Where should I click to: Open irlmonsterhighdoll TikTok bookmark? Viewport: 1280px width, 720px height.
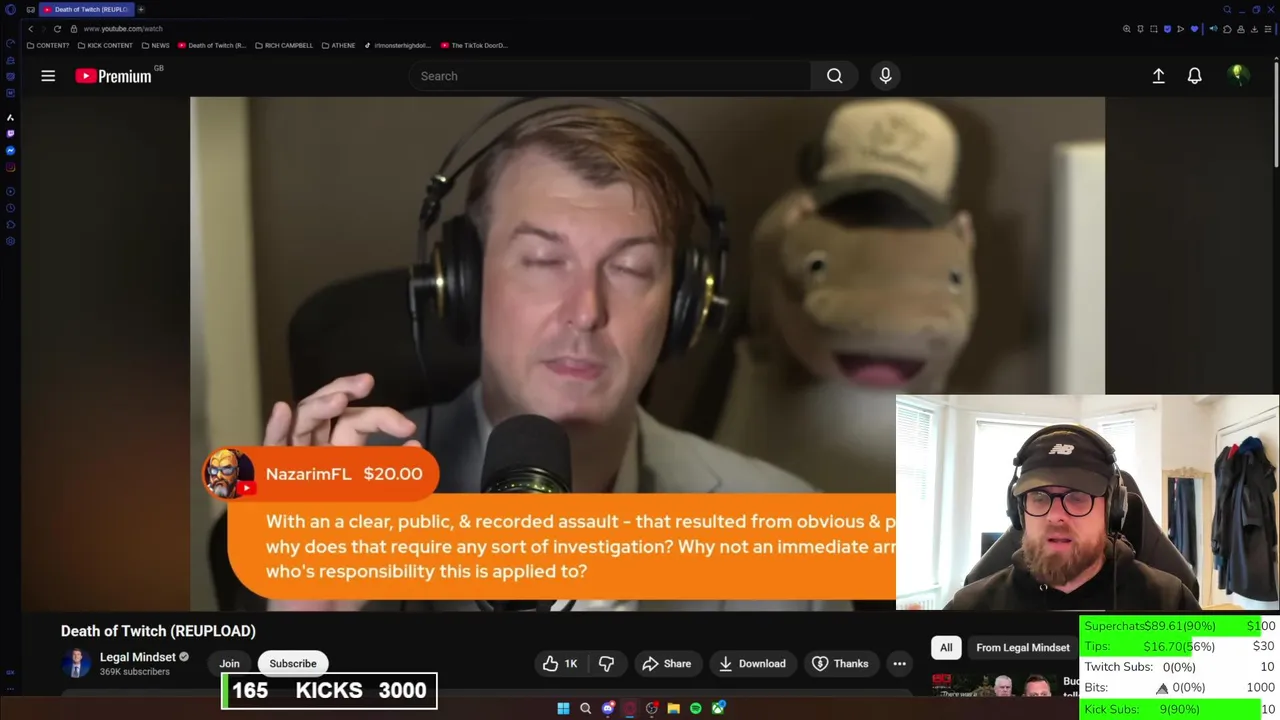pyautogui.click(x=398, y=45)
